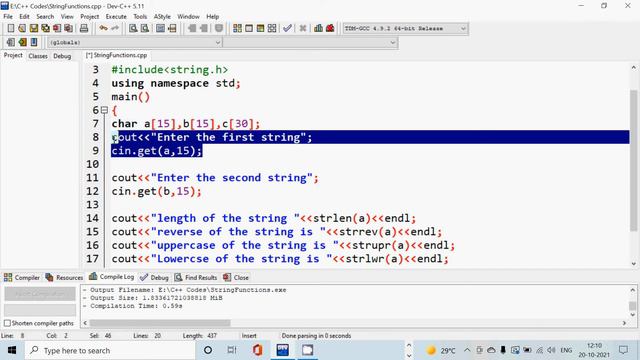Click the Close file toolbar icon
The width and height of the screenshot is (640, 360).
coord(57,28)
